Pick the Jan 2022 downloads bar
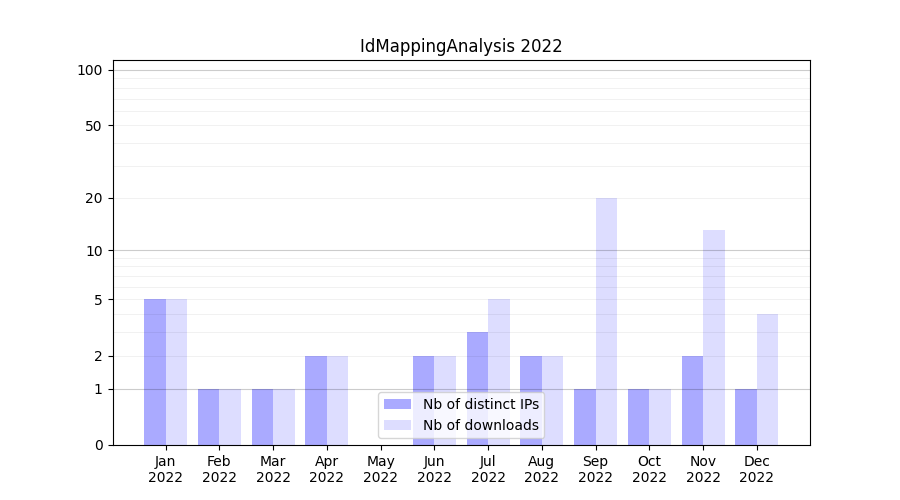The width and height of the screenshot is (900, 500). pyautogui.click(x=176, y=372)
